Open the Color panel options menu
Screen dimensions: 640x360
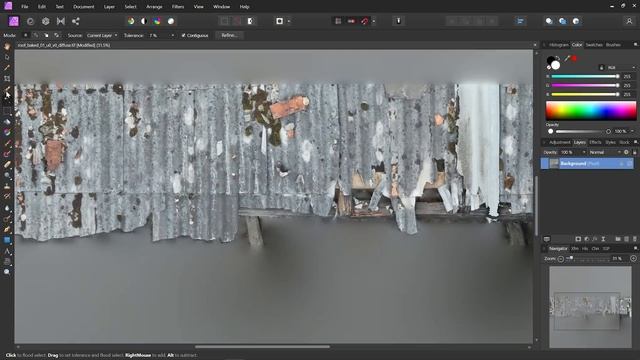pos(636,44)
